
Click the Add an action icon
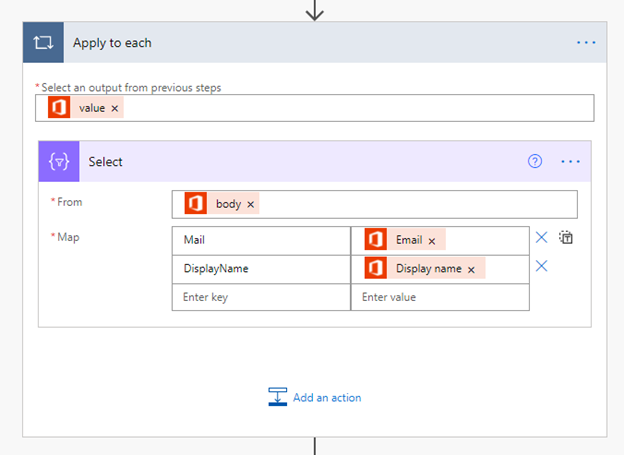tap(277, 397)
